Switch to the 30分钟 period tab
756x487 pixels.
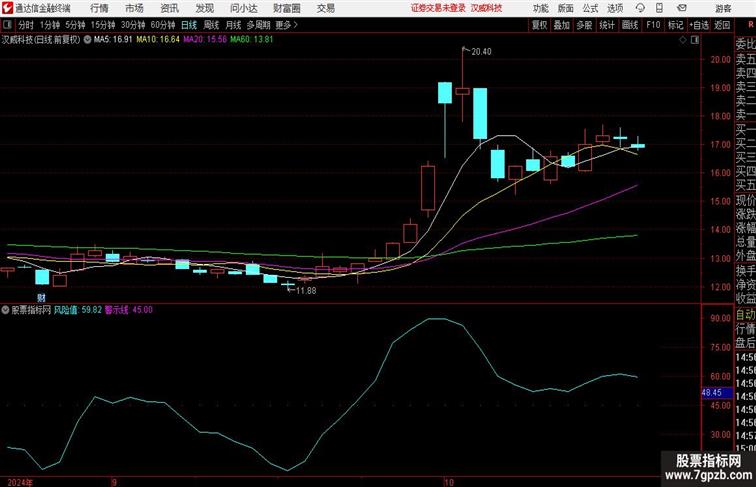[133, 25]
